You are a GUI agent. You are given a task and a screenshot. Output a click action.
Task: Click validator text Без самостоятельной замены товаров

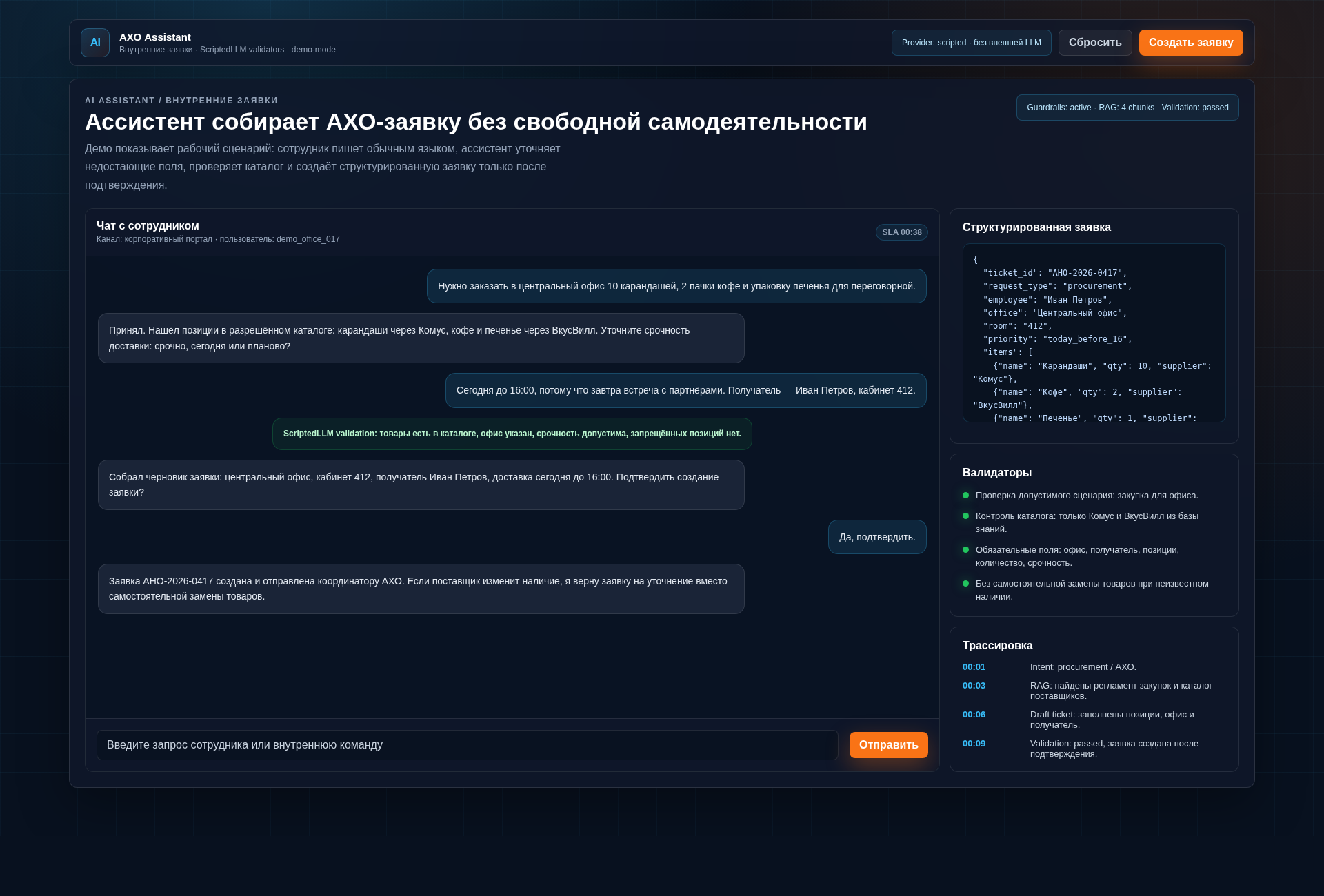(x=1092, y=590)
